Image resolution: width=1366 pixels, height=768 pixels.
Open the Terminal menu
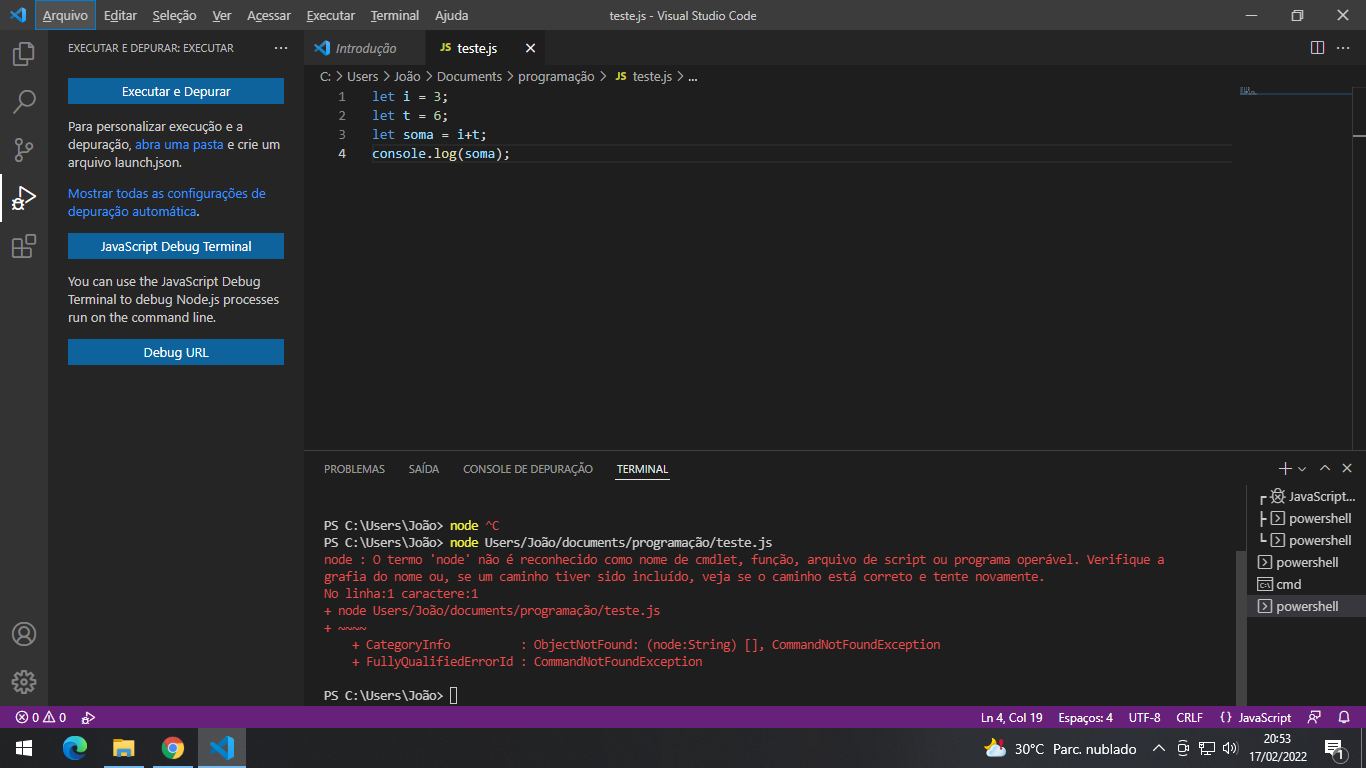click(x=395, y=15)
